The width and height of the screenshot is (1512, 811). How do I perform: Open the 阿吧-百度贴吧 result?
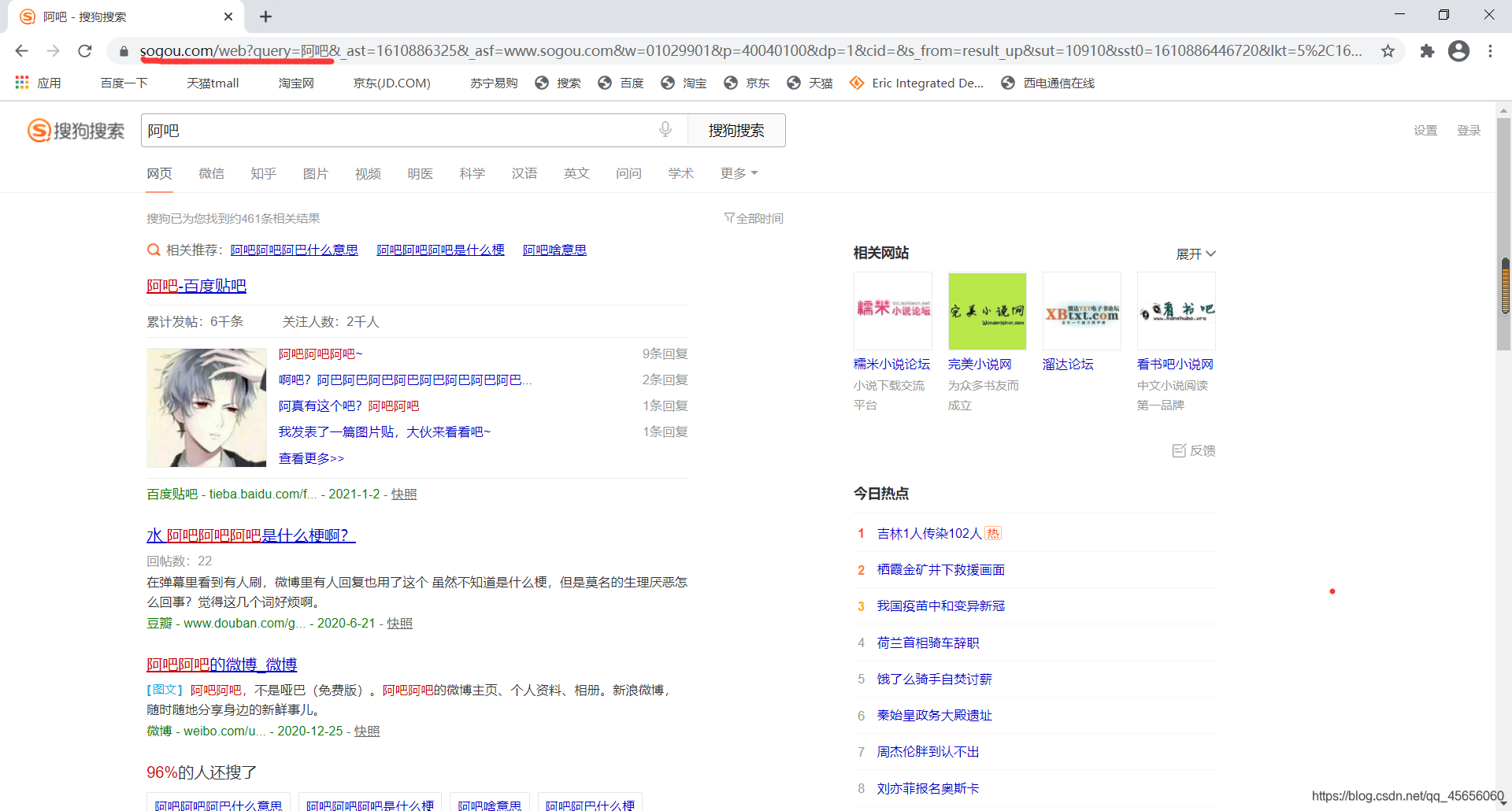point(196,286)
